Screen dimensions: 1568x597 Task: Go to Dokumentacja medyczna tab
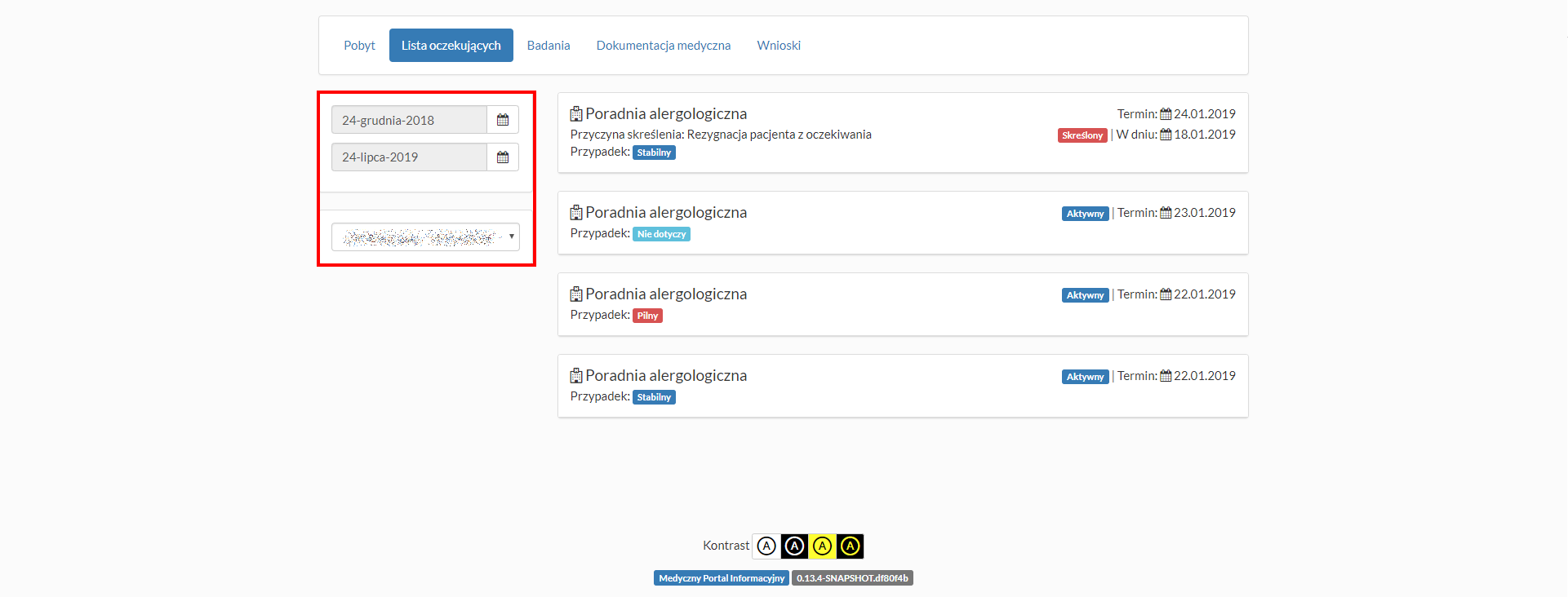click(x=664, y=46)
